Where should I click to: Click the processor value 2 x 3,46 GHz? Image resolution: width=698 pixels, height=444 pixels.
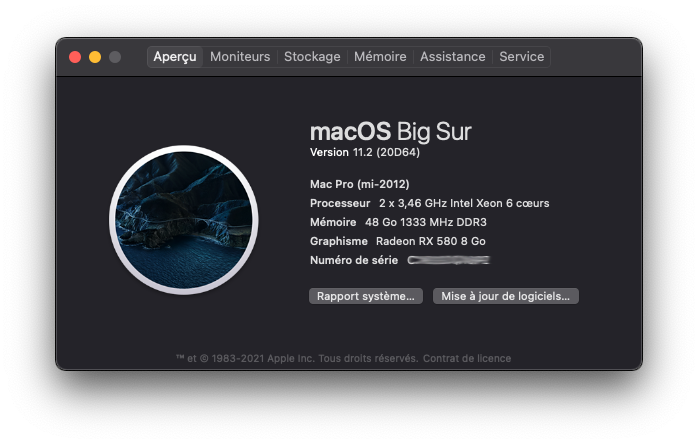tap(464, 204)
